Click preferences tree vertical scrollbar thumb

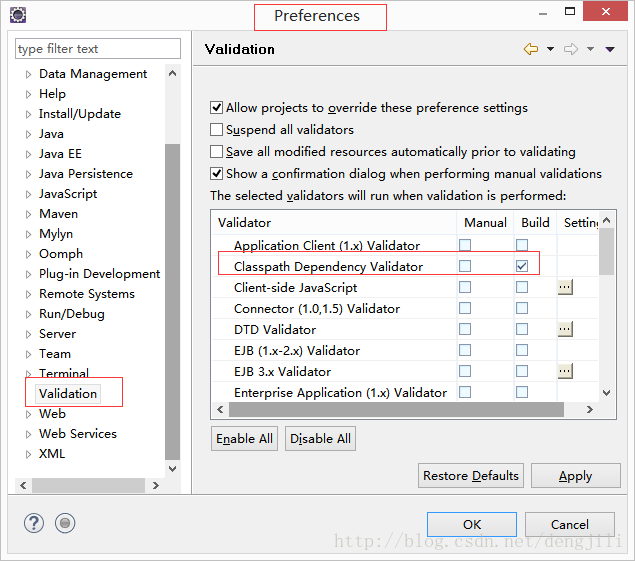coord(173,302)
